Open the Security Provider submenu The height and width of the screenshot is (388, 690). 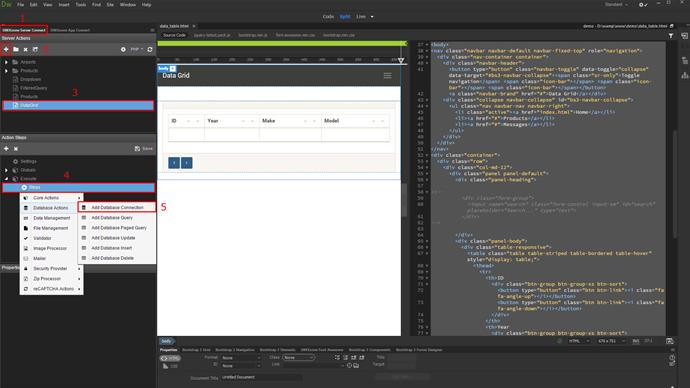[x=51, y=269]
